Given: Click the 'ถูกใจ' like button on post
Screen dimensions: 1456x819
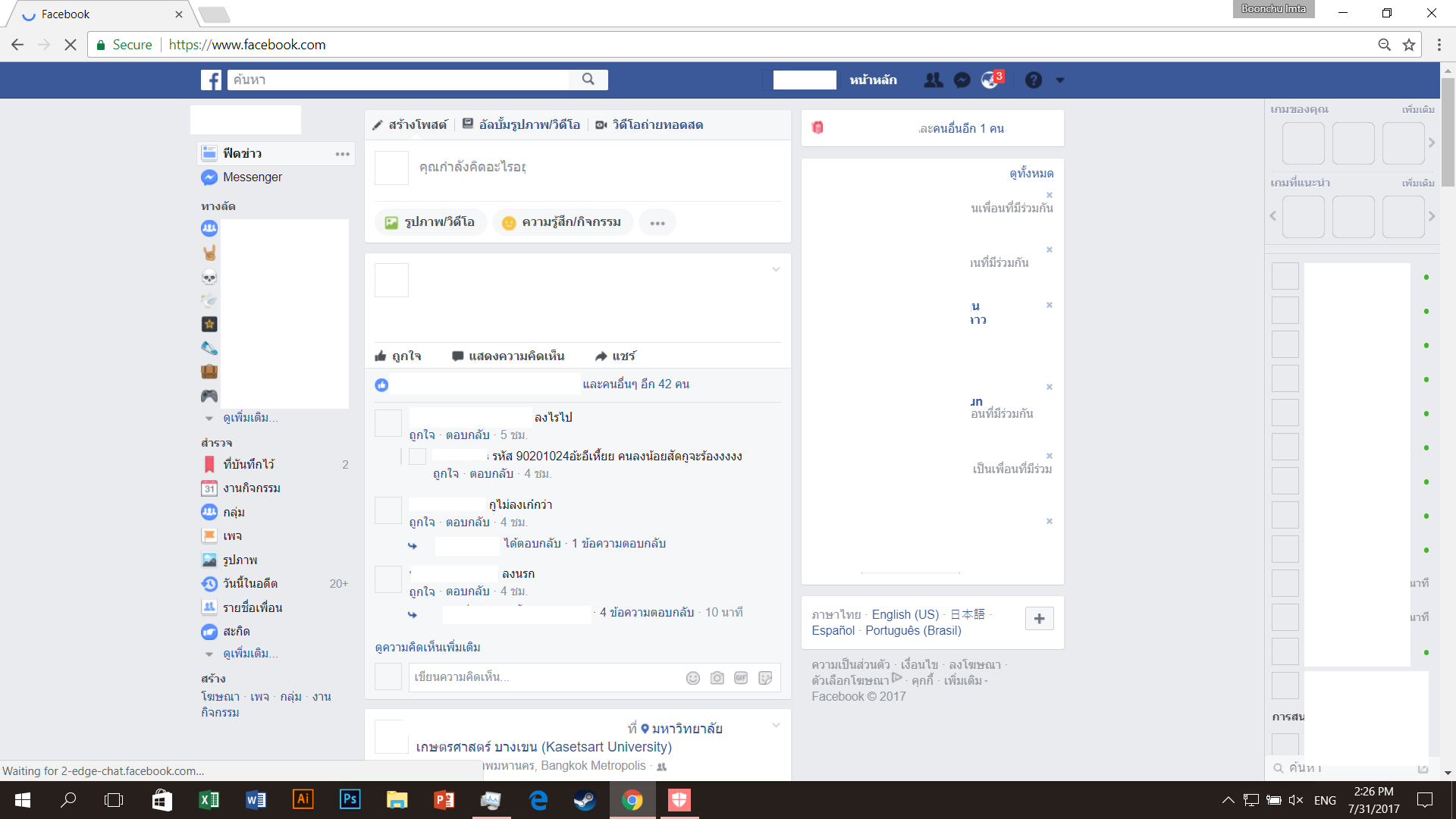Looking at the screenshot, I should point(398,356).
